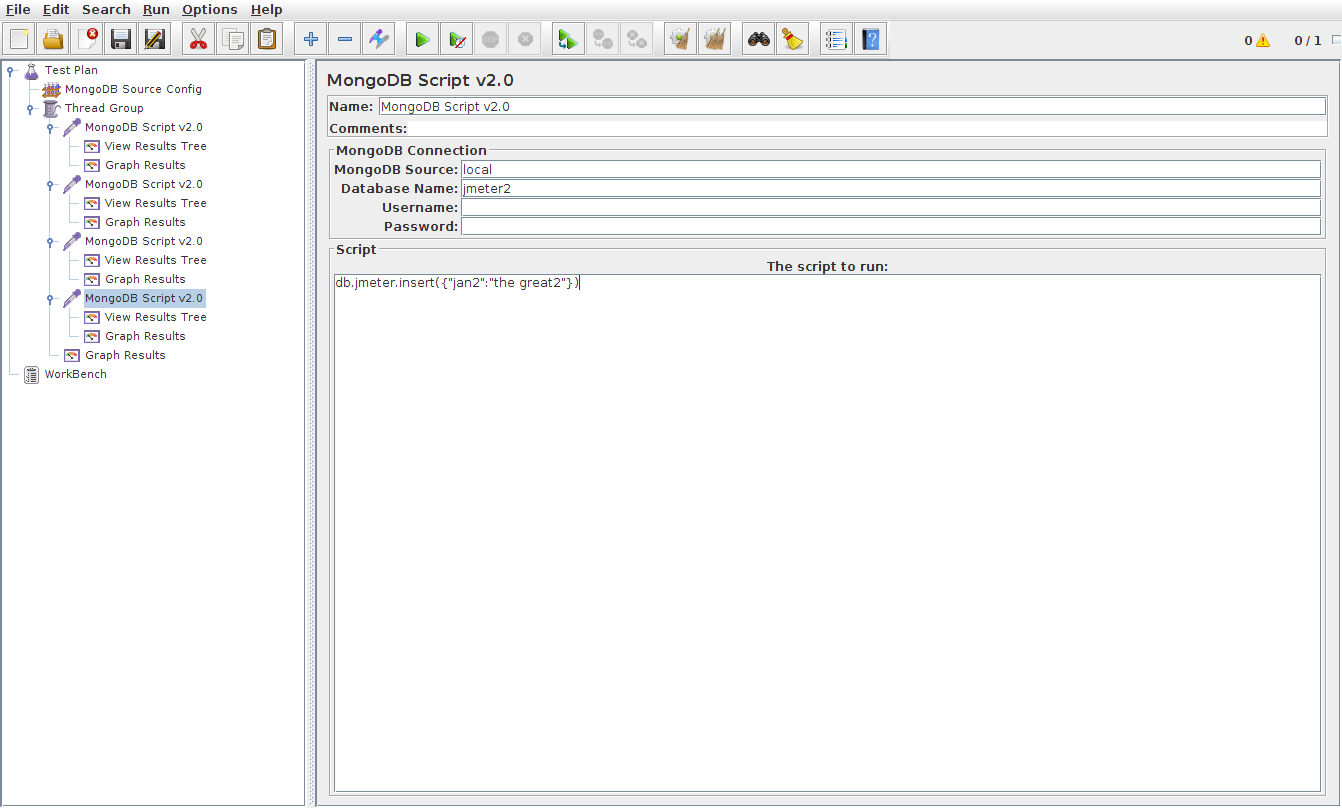Click the Save floppy disk icon
This screenshot has width=1342, height=808.
click(121, 40)
